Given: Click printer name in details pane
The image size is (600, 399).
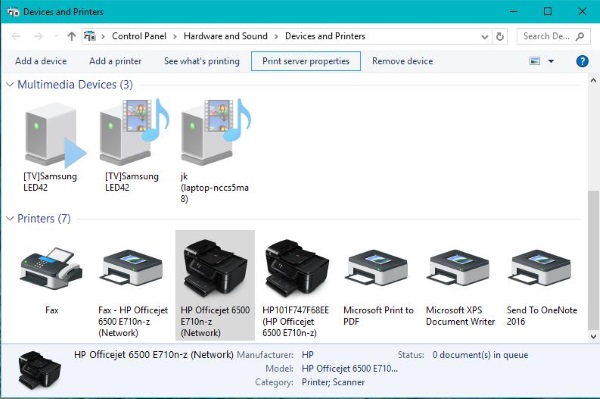Looking at the screenshot, I should [153, 355].
